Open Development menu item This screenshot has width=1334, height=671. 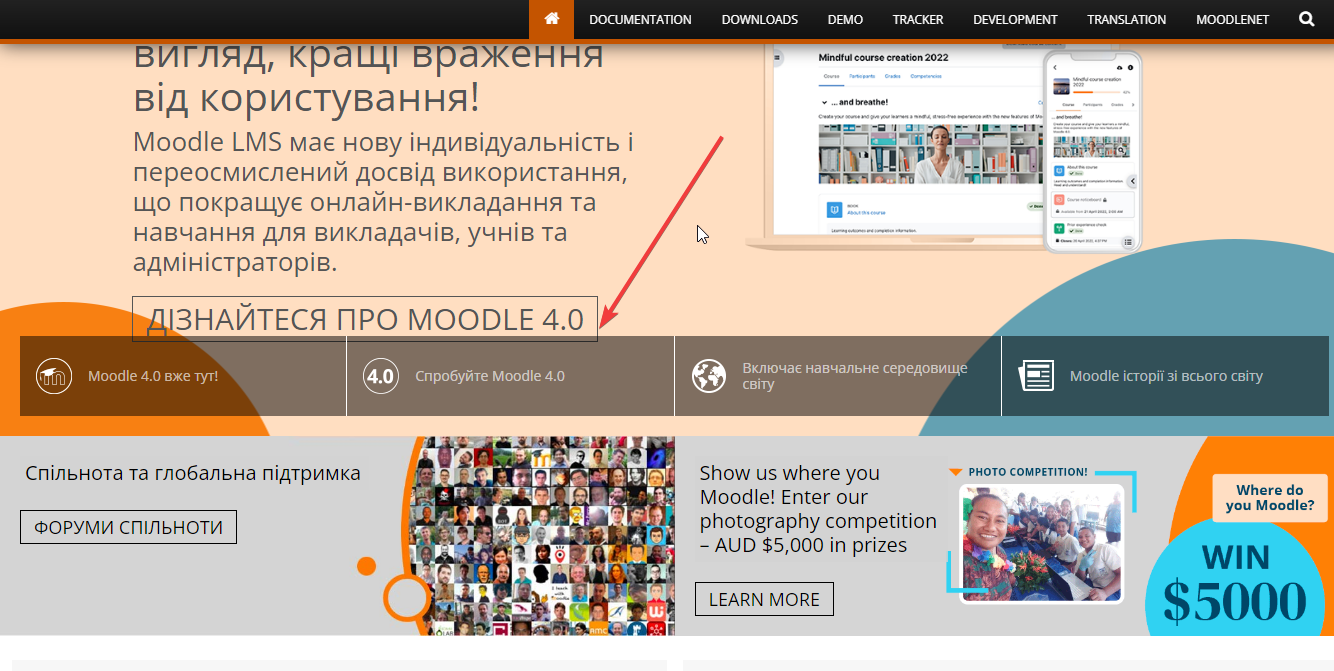[1015, 19]
